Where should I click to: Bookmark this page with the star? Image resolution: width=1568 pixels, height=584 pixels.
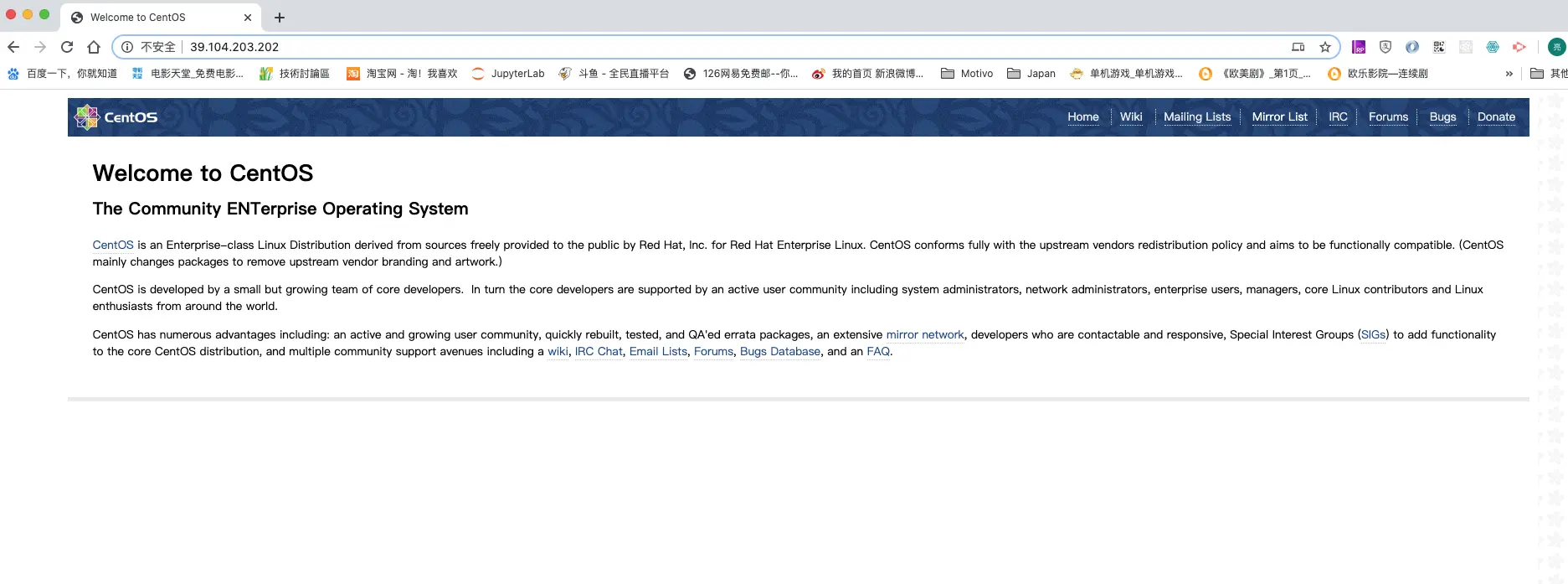[x=1325, y=47]
